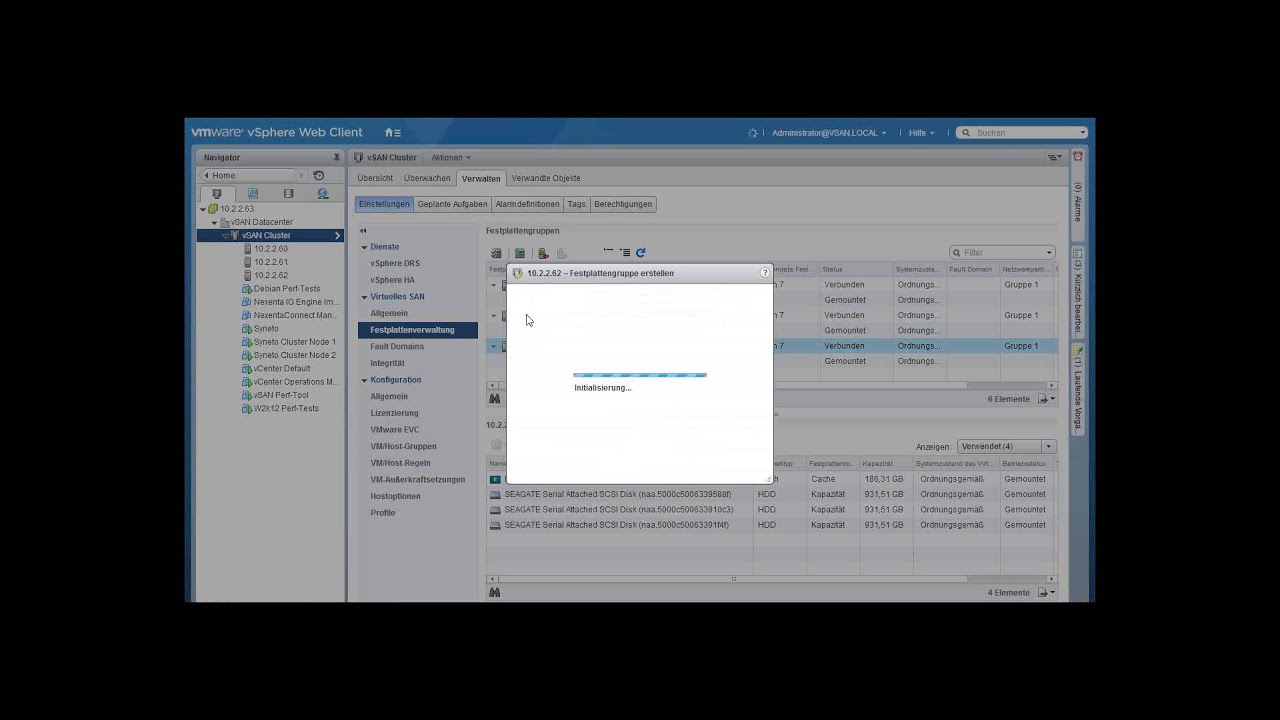Open the vSphere home menu icon
Viewport: 1280px width, 720px height.
click(393, 132)
